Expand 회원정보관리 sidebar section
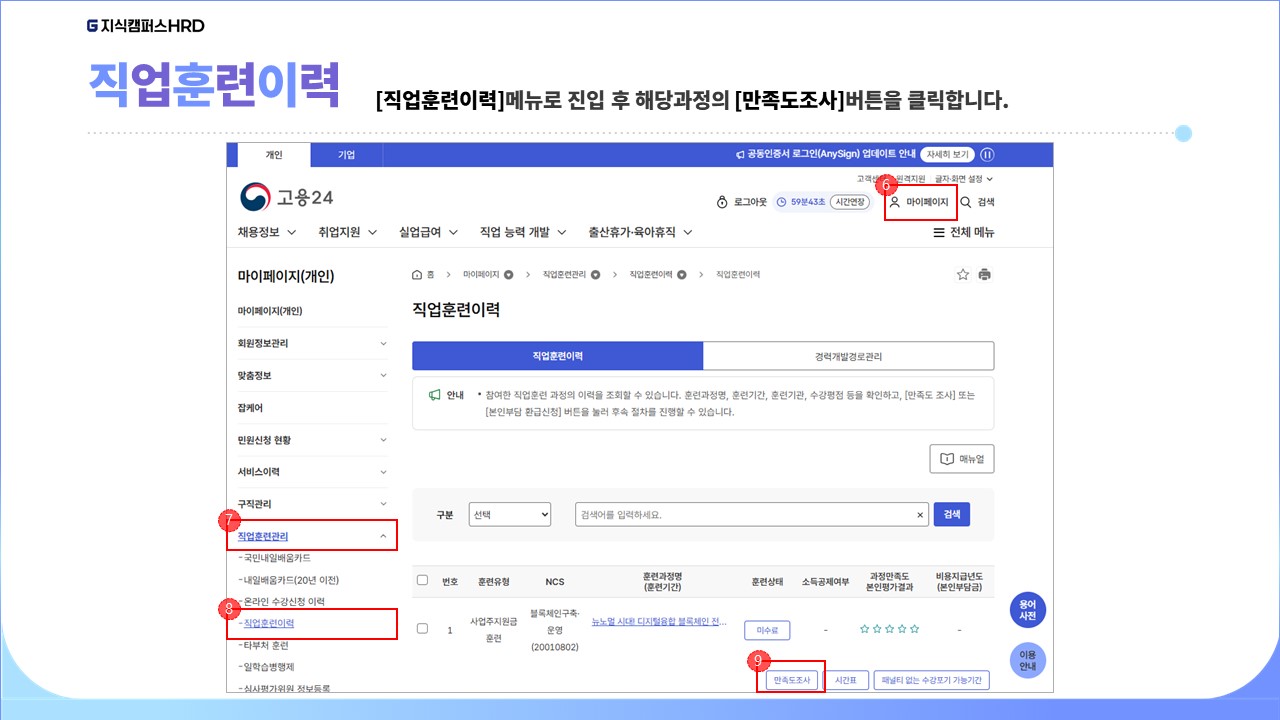The image size is (1280, 720). point(383,343)
